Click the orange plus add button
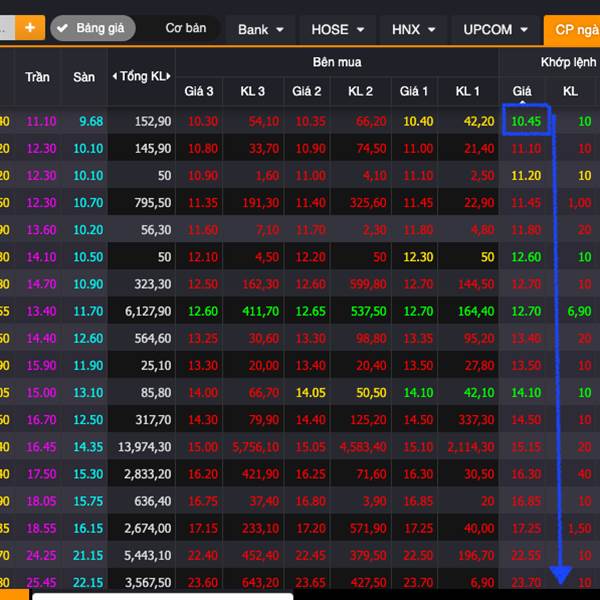This screenshot has width=600, height=600. [29, 28]
